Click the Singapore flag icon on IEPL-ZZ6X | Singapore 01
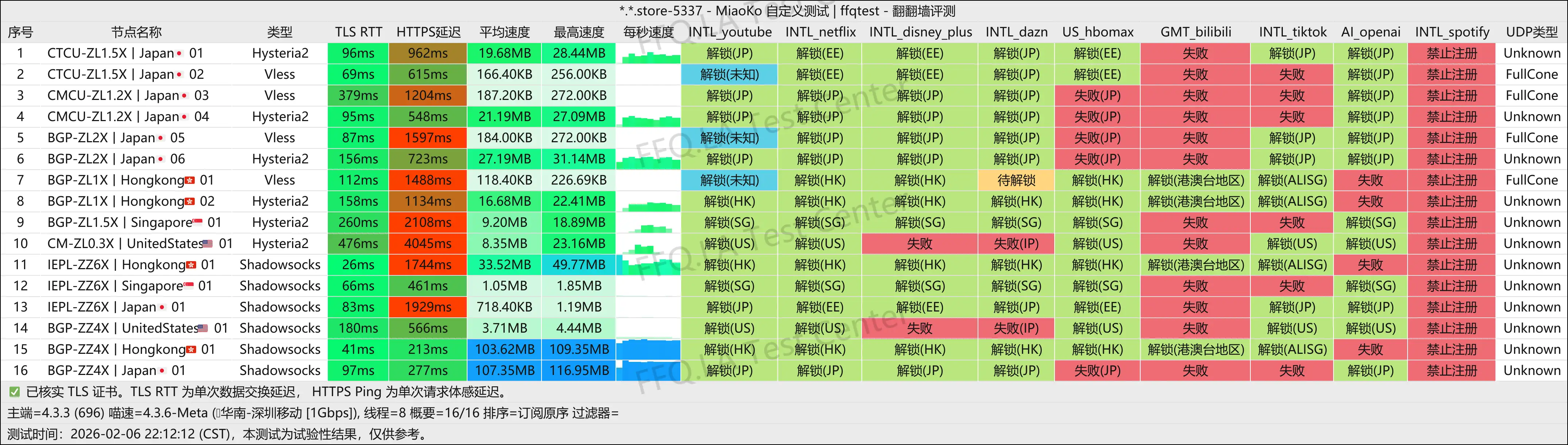Image resolution: width=1568 pixels, height=445 pixels. coord(188,286)
